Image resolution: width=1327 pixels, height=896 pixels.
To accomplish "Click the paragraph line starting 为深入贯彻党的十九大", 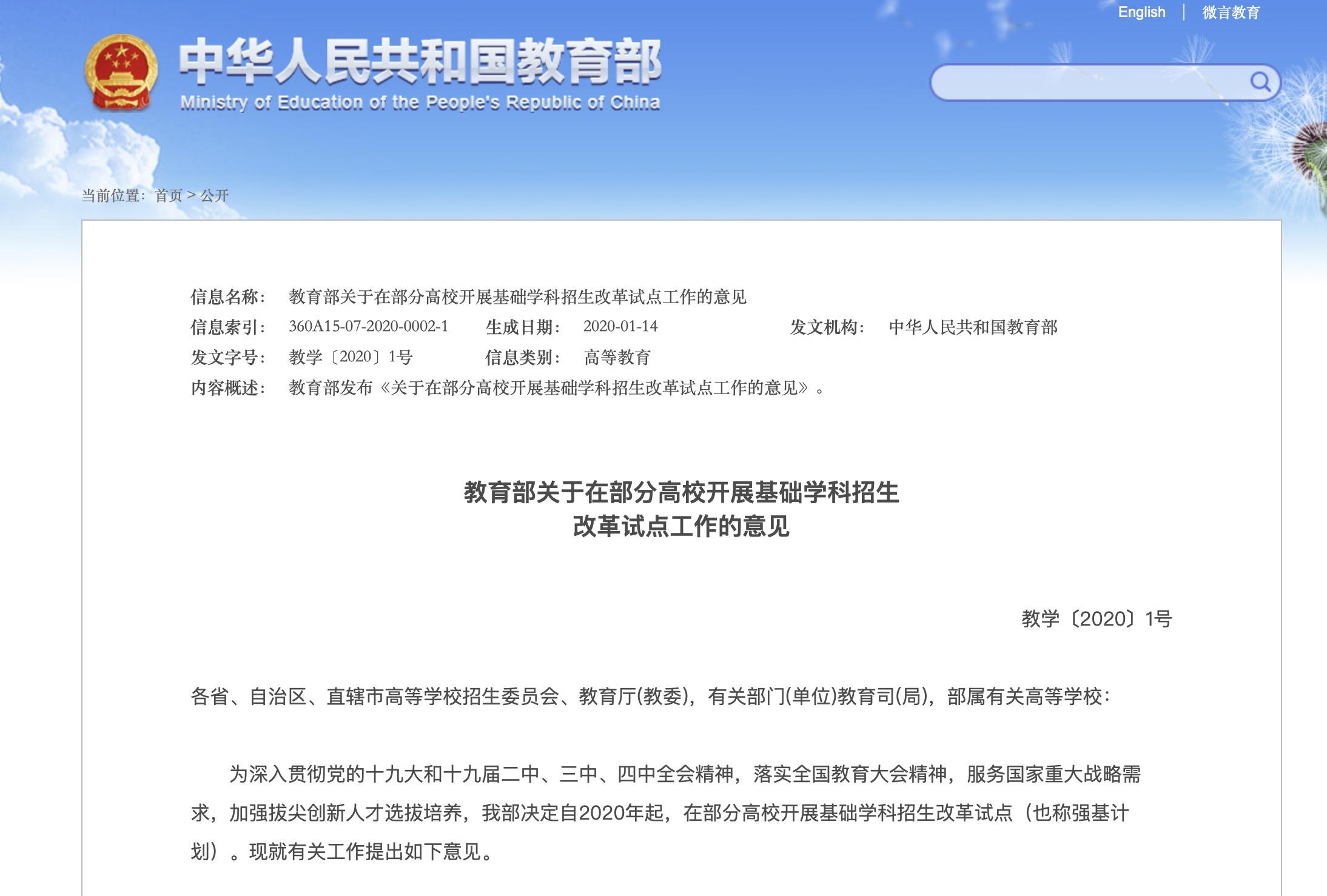I will tap(685, 774).
